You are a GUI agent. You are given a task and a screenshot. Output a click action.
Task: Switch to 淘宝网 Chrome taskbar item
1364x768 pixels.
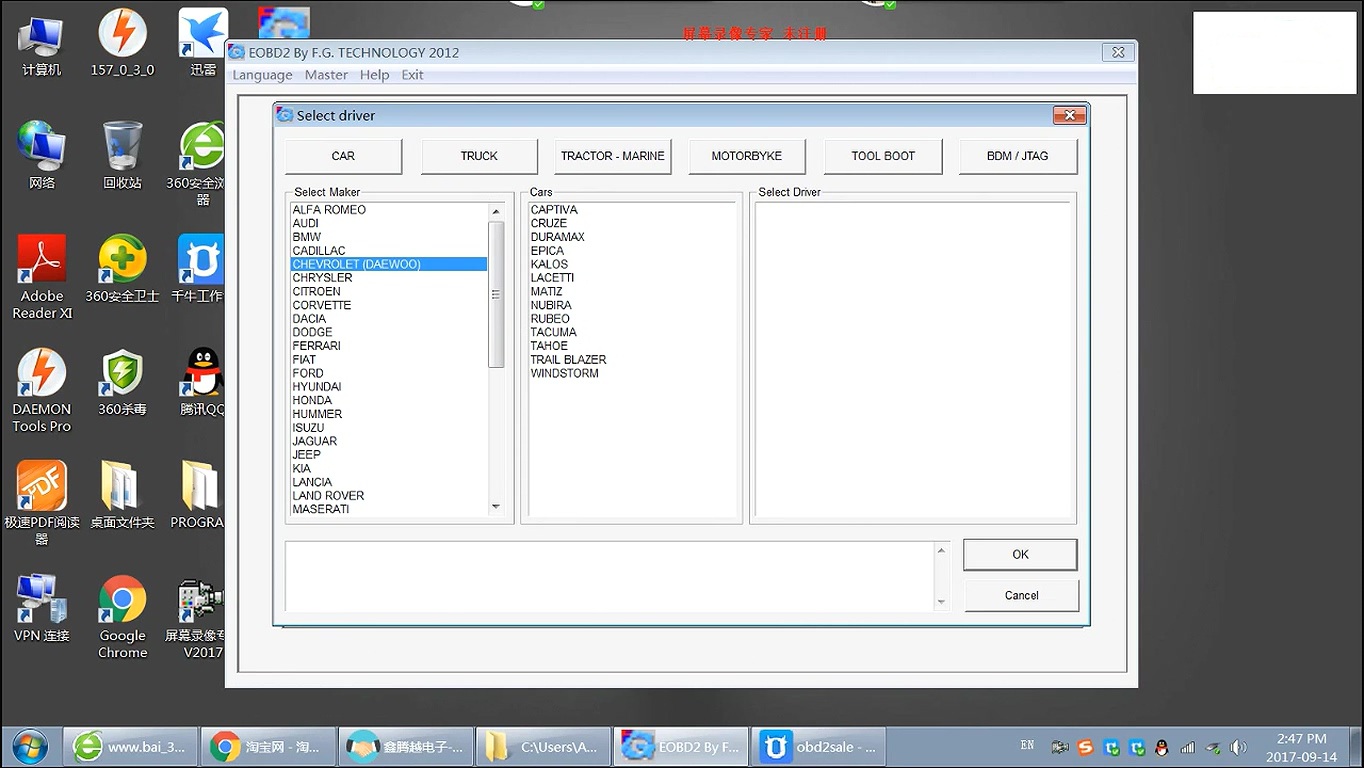tap(266, 747)
